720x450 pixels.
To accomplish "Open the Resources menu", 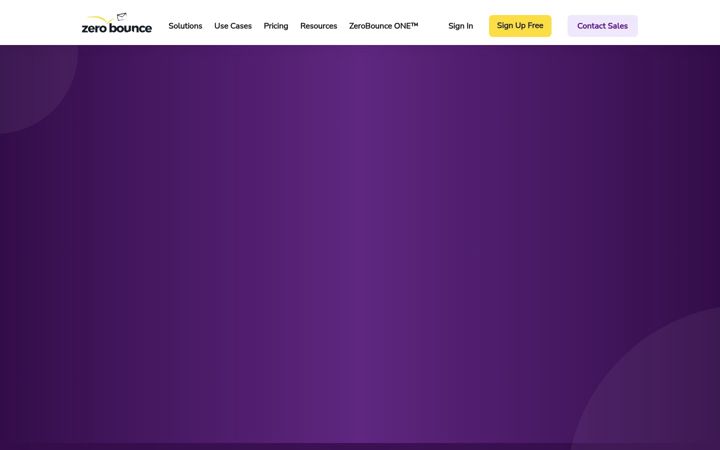I will pos(319,26).
